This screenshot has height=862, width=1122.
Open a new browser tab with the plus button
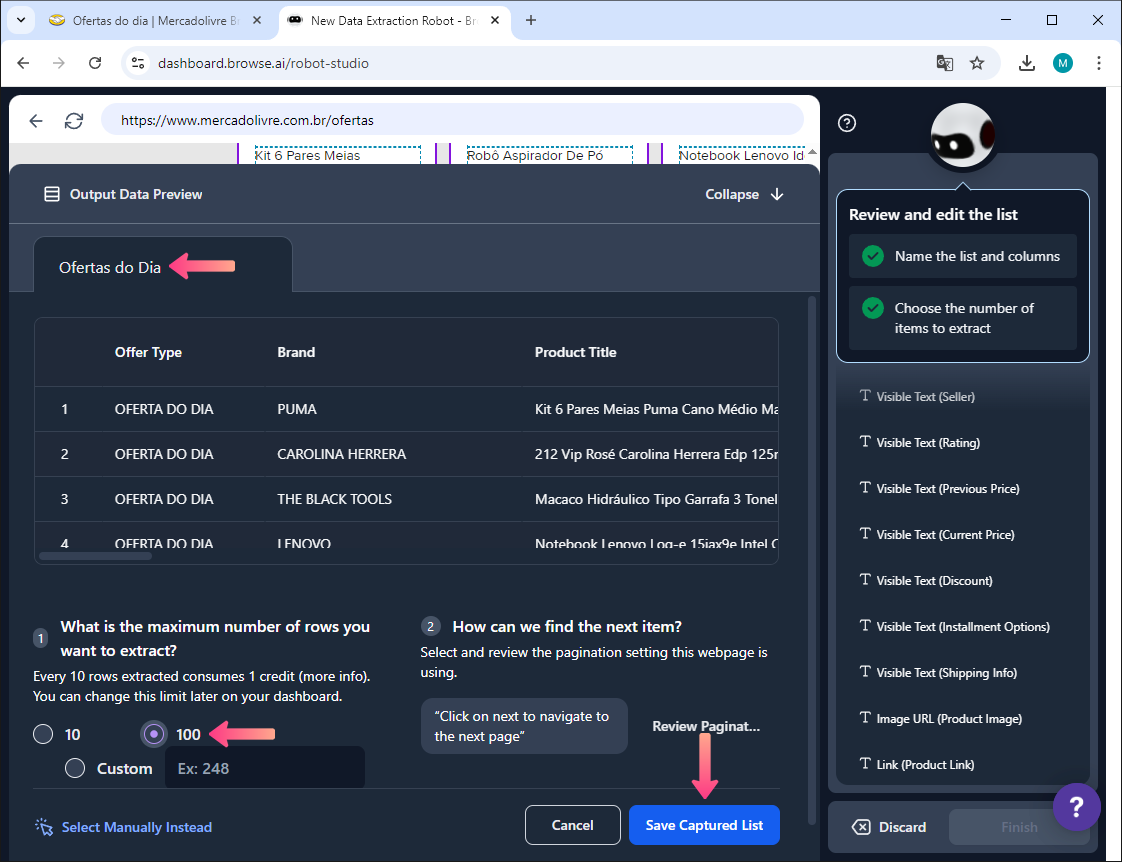(531, 20)
